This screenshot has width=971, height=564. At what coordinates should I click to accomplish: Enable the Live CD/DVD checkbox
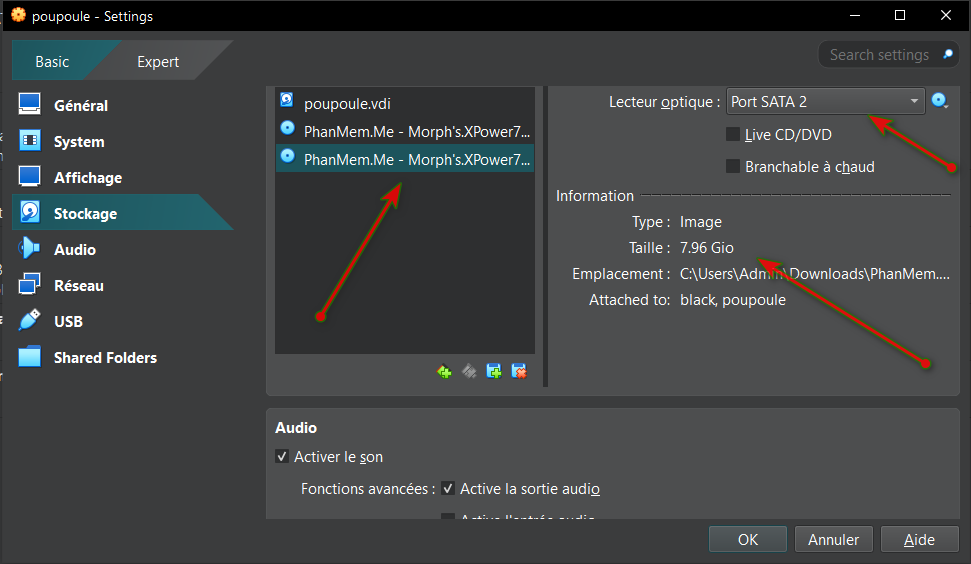pyautogui.click(x=733, y=134)
